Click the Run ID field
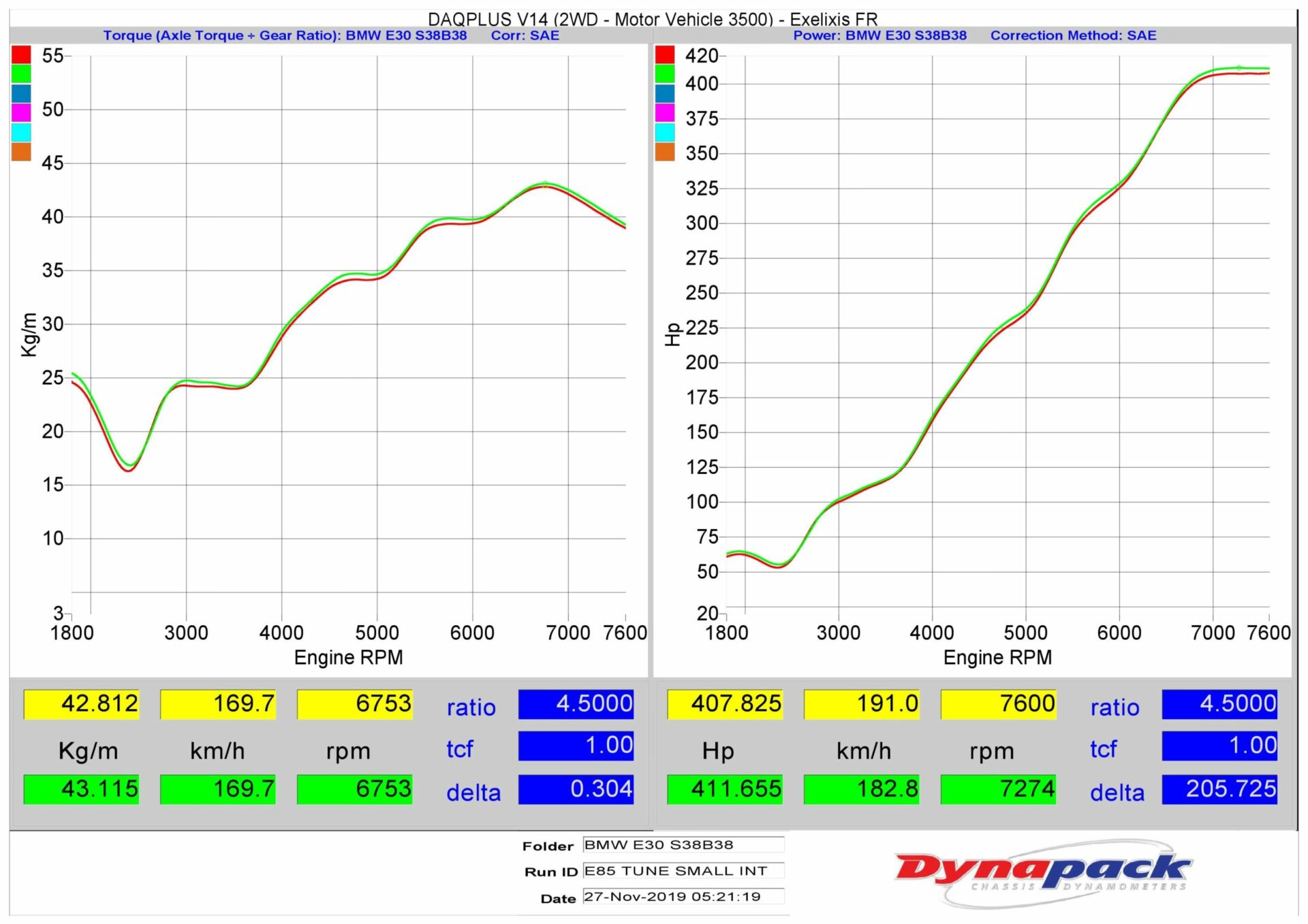 click(683, 871)
